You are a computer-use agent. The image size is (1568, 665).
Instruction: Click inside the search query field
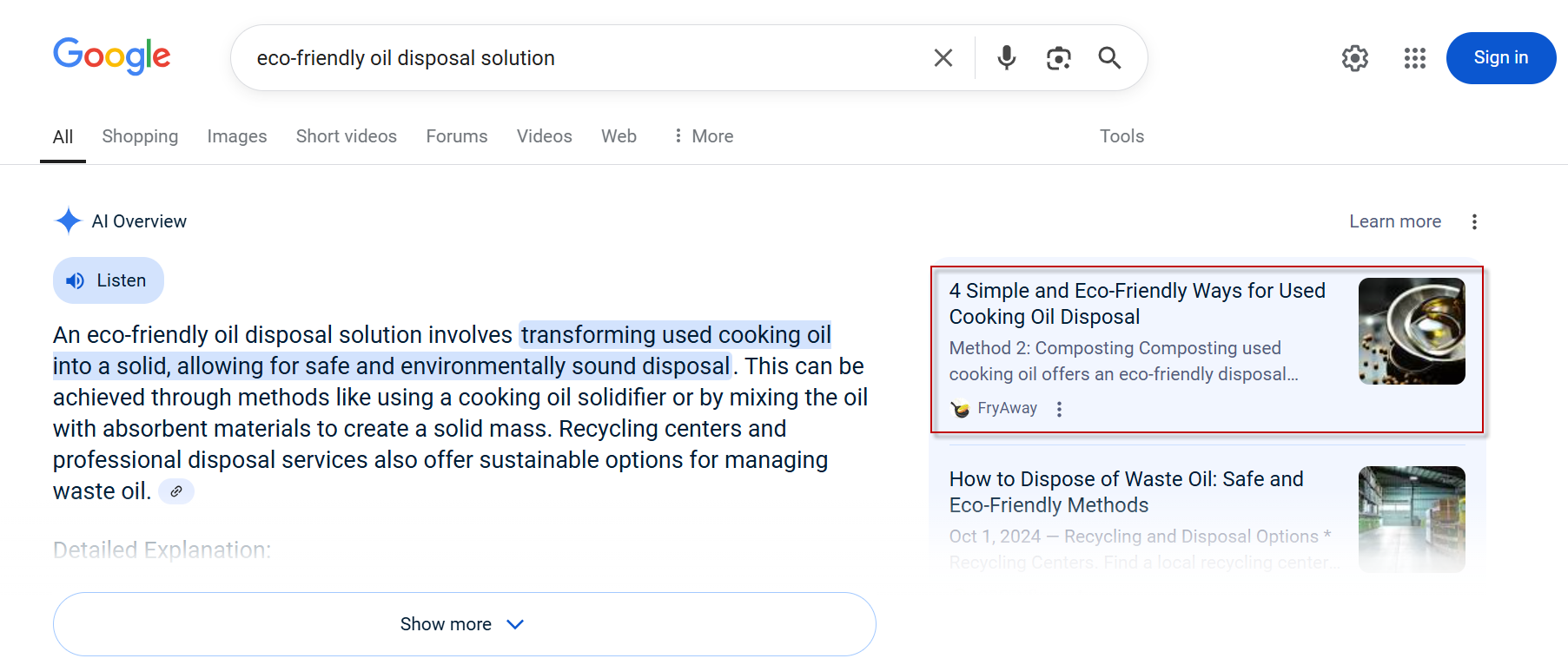click(x=582, y=58)
